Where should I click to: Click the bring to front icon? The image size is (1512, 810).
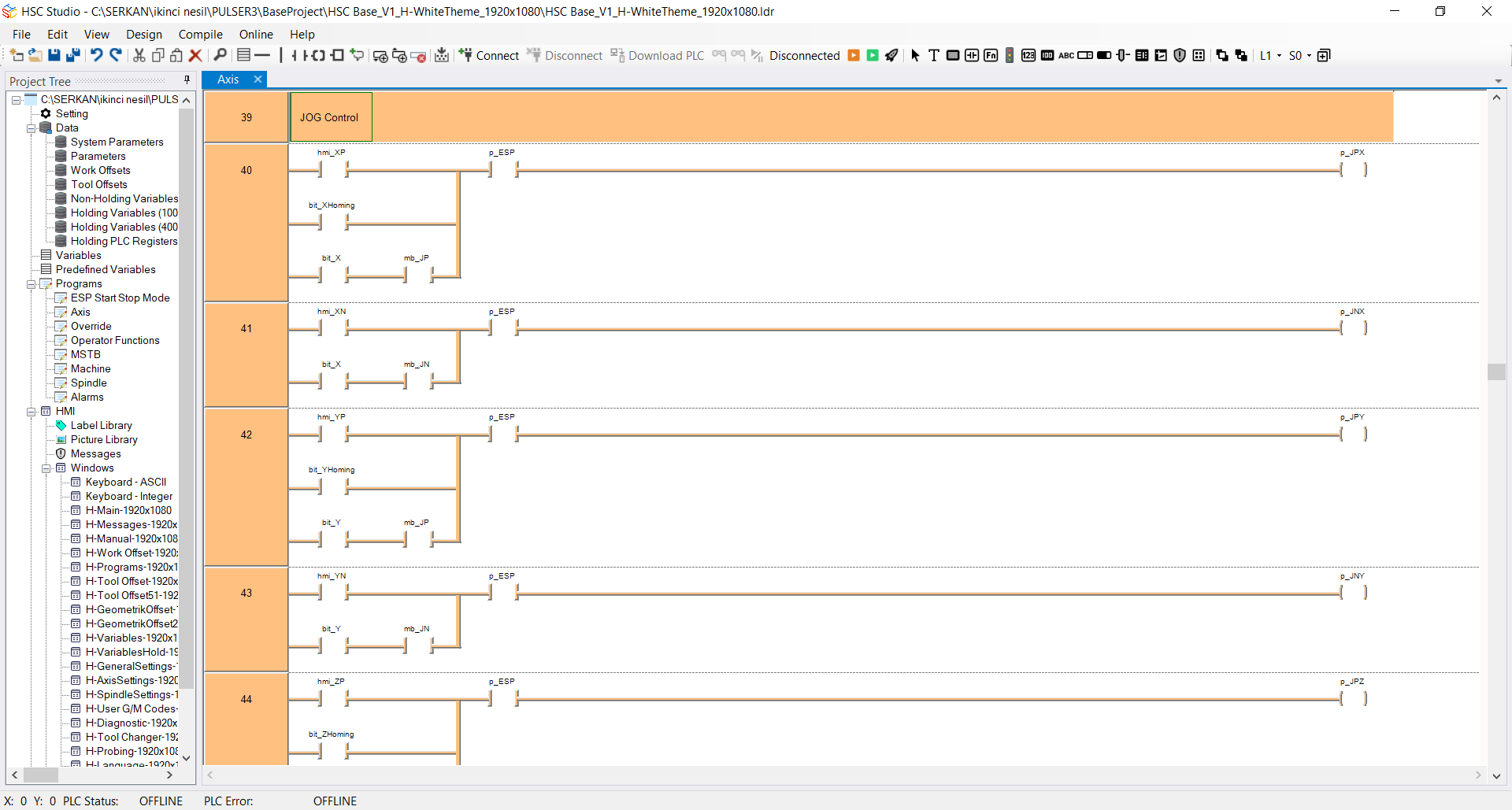click(1222, 55)
